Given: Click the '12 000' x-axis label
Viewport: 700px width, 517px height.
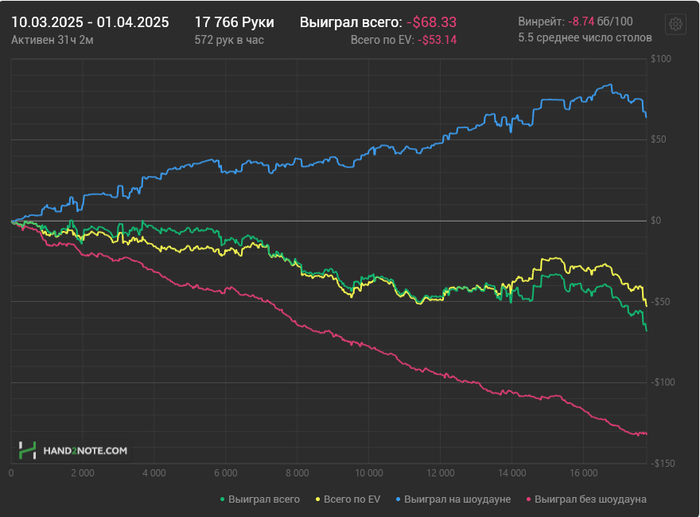Looking at the screenshot, I should 441,473.
